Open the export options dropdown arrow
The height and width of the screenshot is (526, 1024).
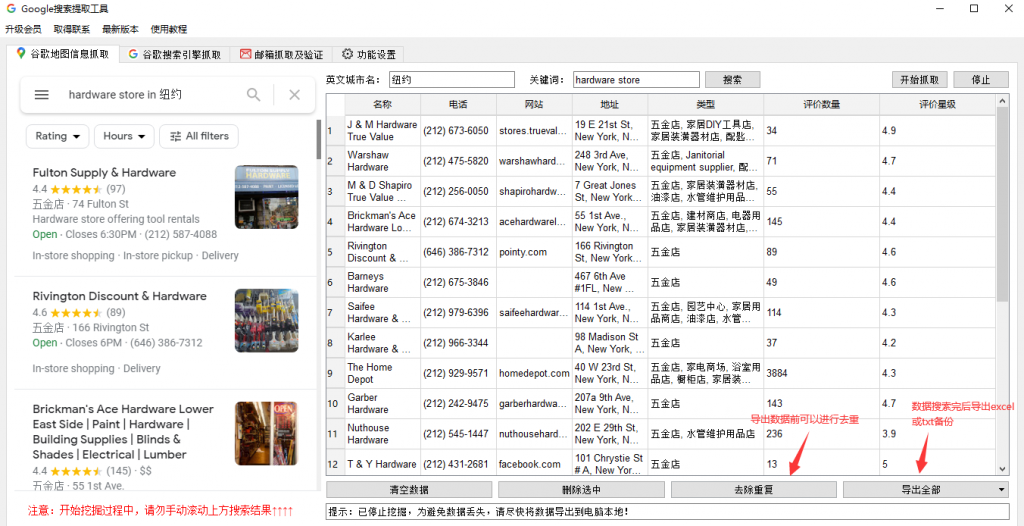pos(1001,489)
